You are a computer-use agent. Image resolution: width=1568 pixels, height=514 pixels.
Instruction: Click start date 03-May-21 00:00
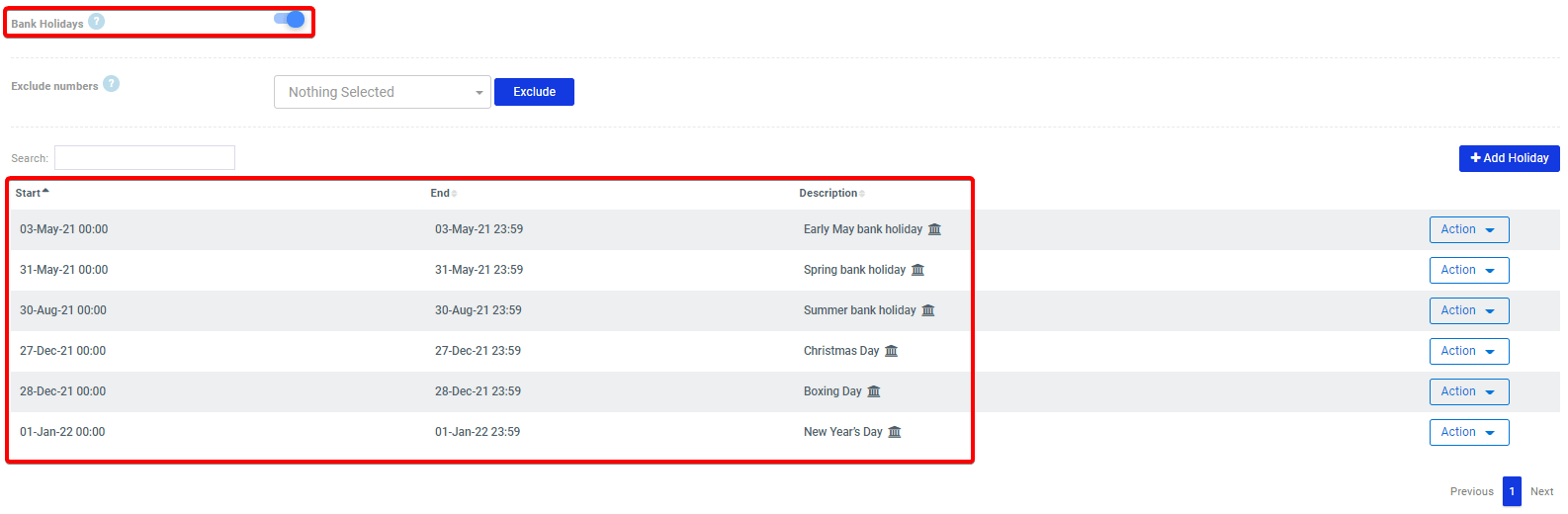click(64, 229)
